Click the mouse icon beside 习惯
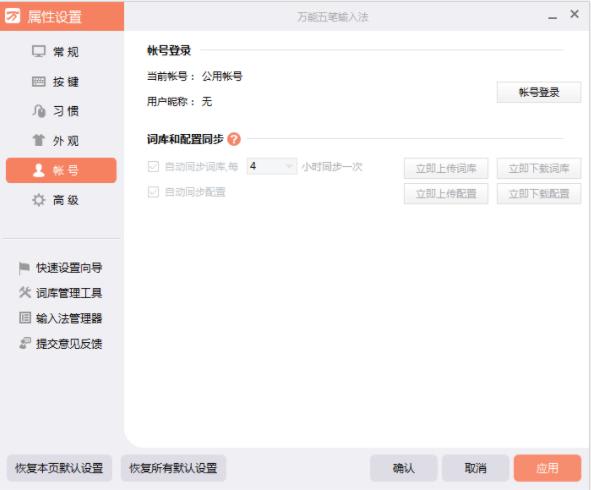Viewport: 591px width, 490px height. pos(38,111)
